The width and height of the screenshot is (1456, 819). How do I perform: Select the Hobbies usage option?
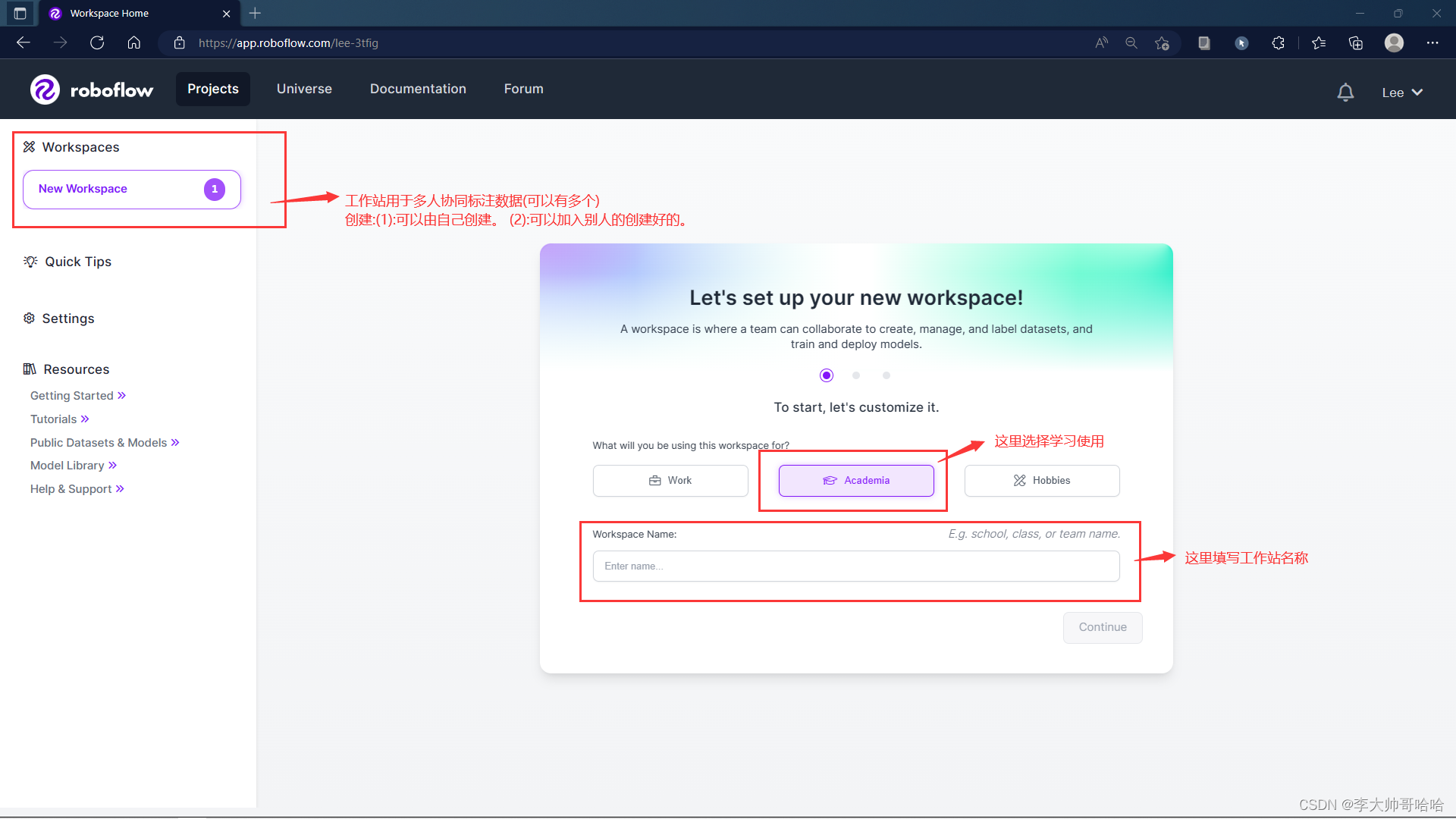tap(1042, 481)
